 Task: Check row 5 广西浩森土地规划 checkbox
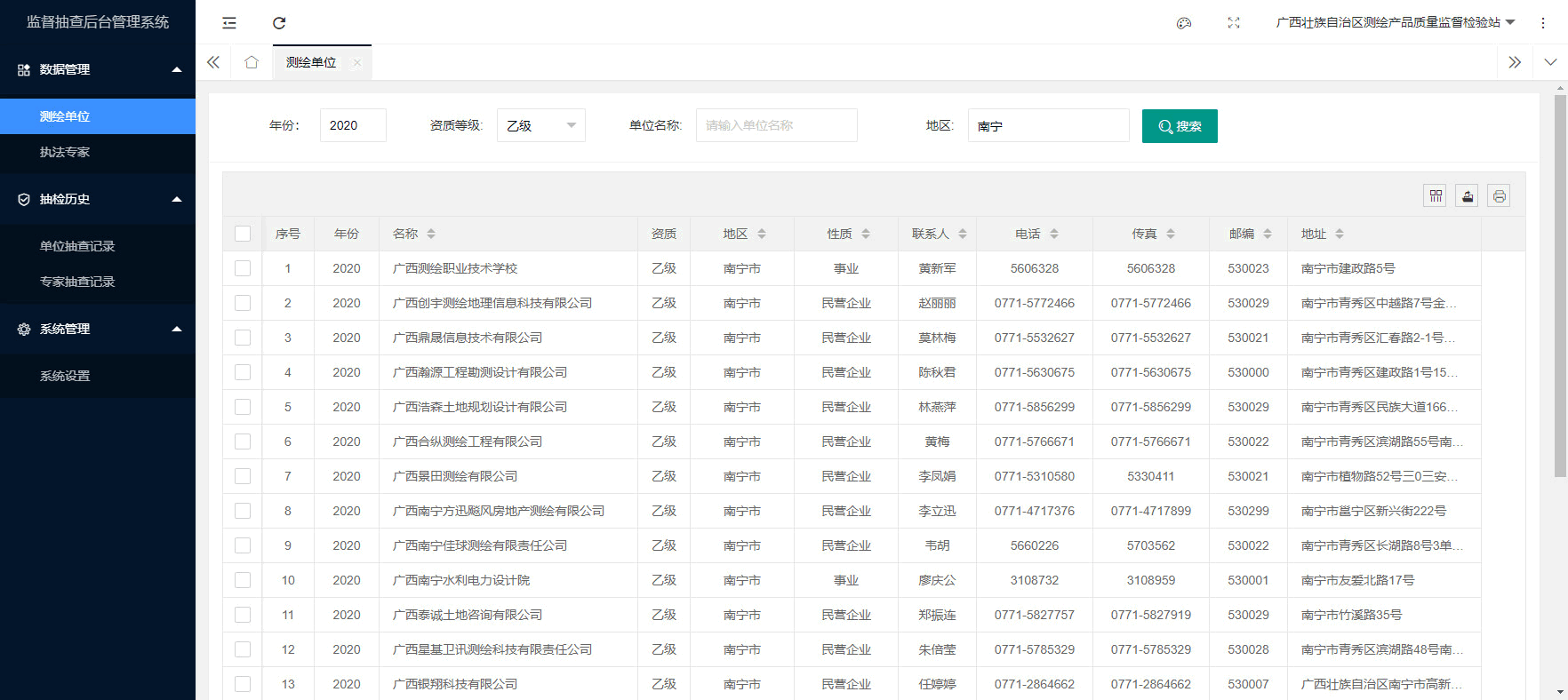tap(243, 407)
